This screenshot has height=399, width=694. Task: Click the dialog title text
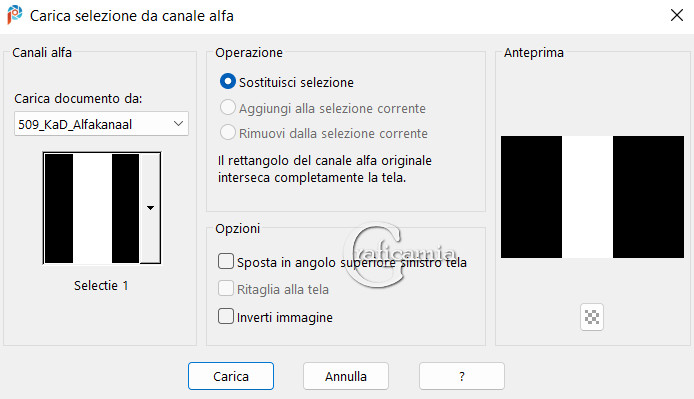tap(131, 16)
